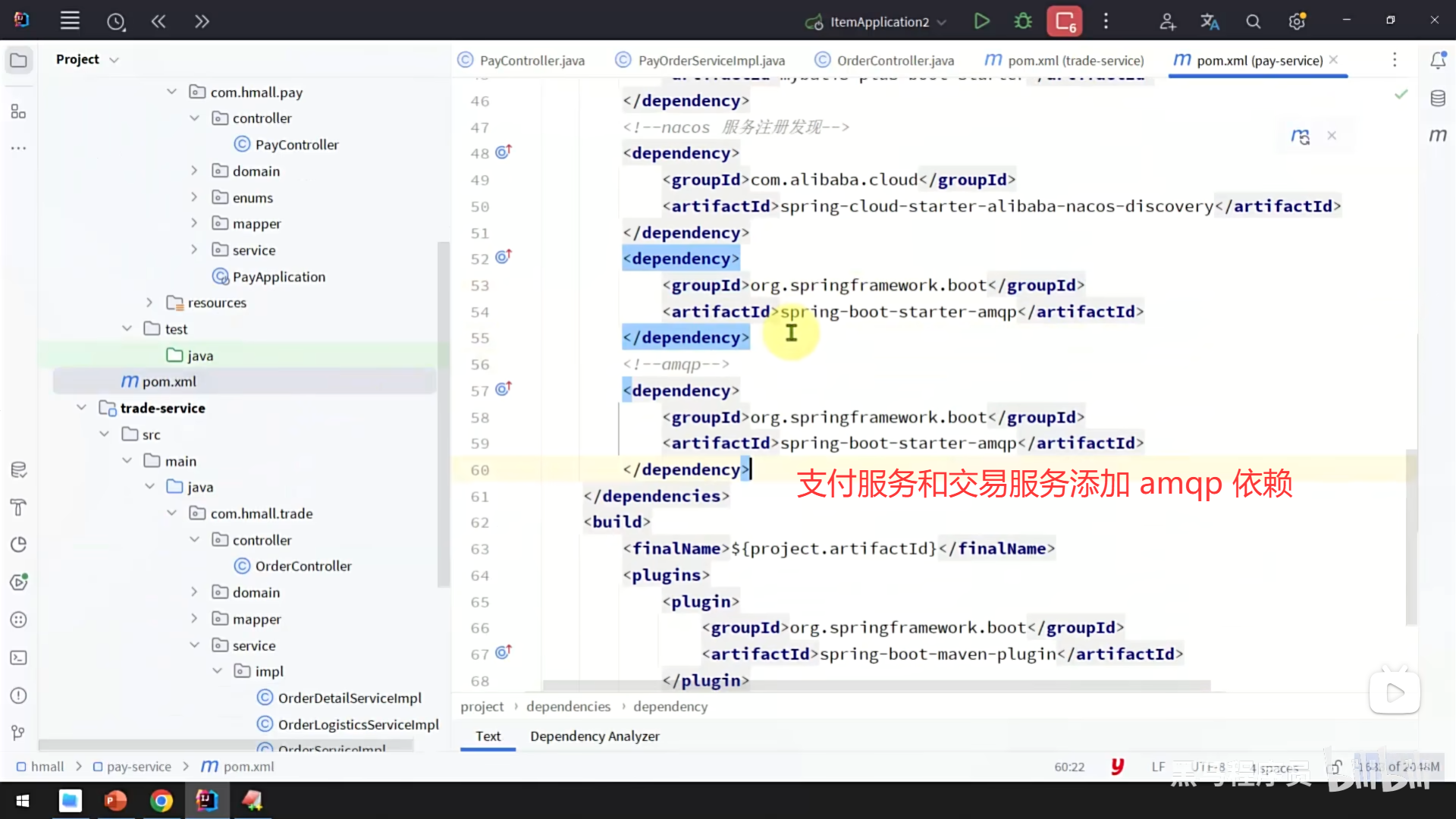Load Maven changes floating icon
Image resolution: width=1456 pixels, height=819 pixels.
(1300, 136)
